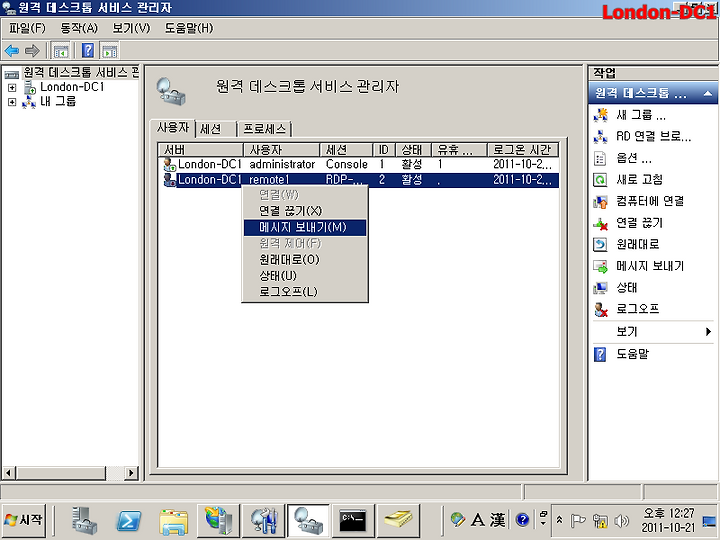Click the blue Help toolbar icon
The image size is (720, 540).
click(x=88, y=51)
